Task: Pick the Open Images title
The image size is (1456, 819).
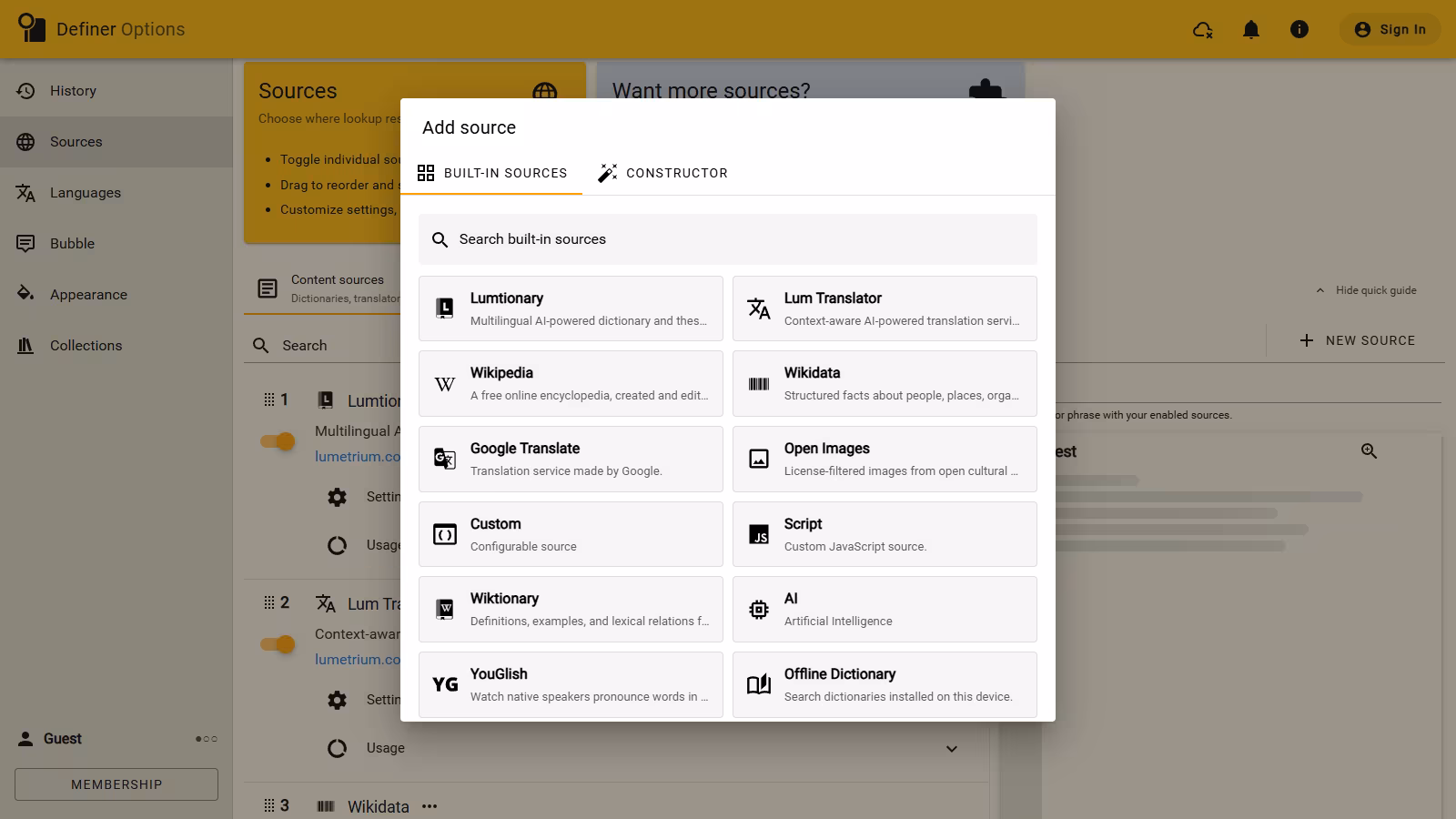Action: click(x=827, y=449)
